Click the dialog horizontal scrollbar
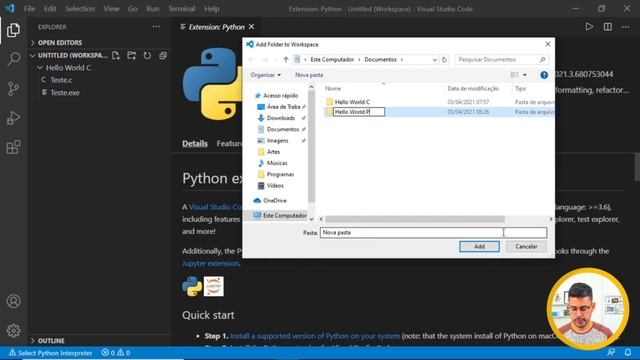The height and width of the screenshot is (360, 640). tap(415, 219)
